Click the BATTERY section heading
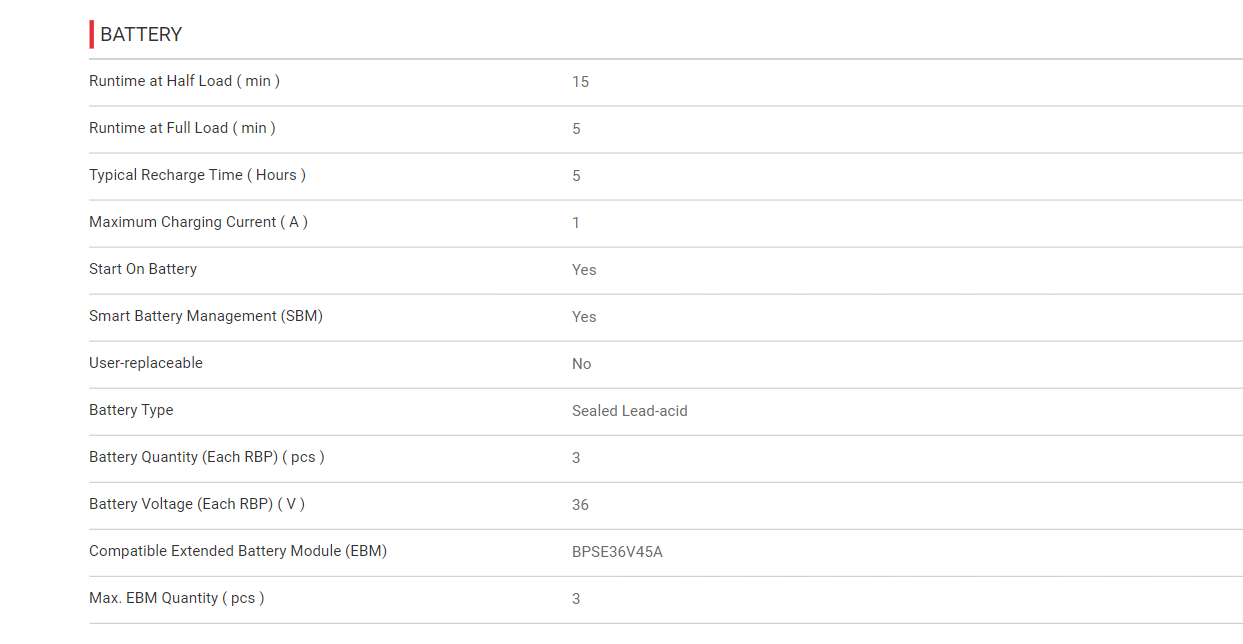This screenshot has height=644, width=1243. [141, 34]
